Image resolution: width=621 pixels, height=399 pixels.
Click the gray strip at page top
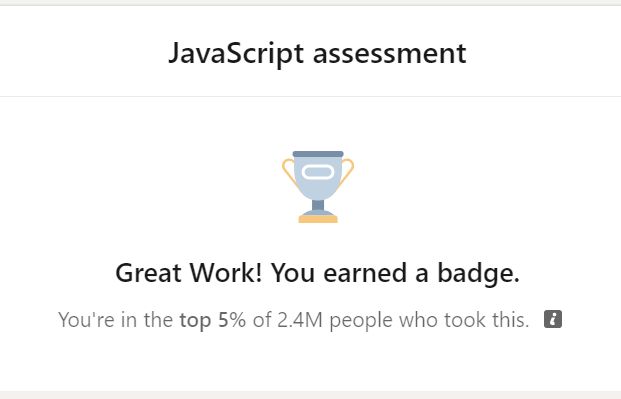310,2
